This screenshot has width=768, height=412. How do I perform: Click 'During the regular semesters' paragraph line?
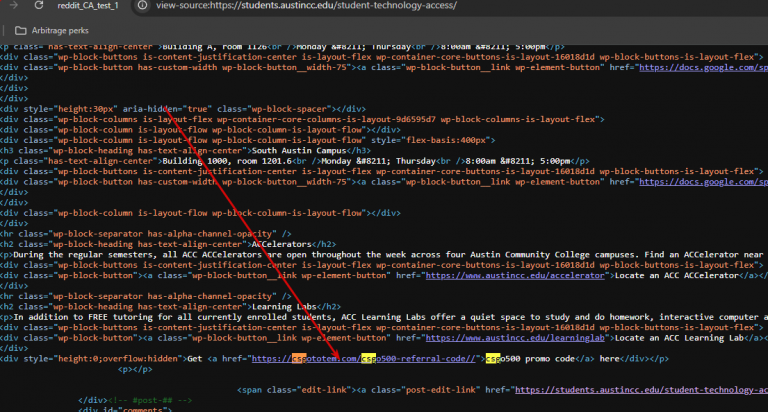click(x=384, y=254)
